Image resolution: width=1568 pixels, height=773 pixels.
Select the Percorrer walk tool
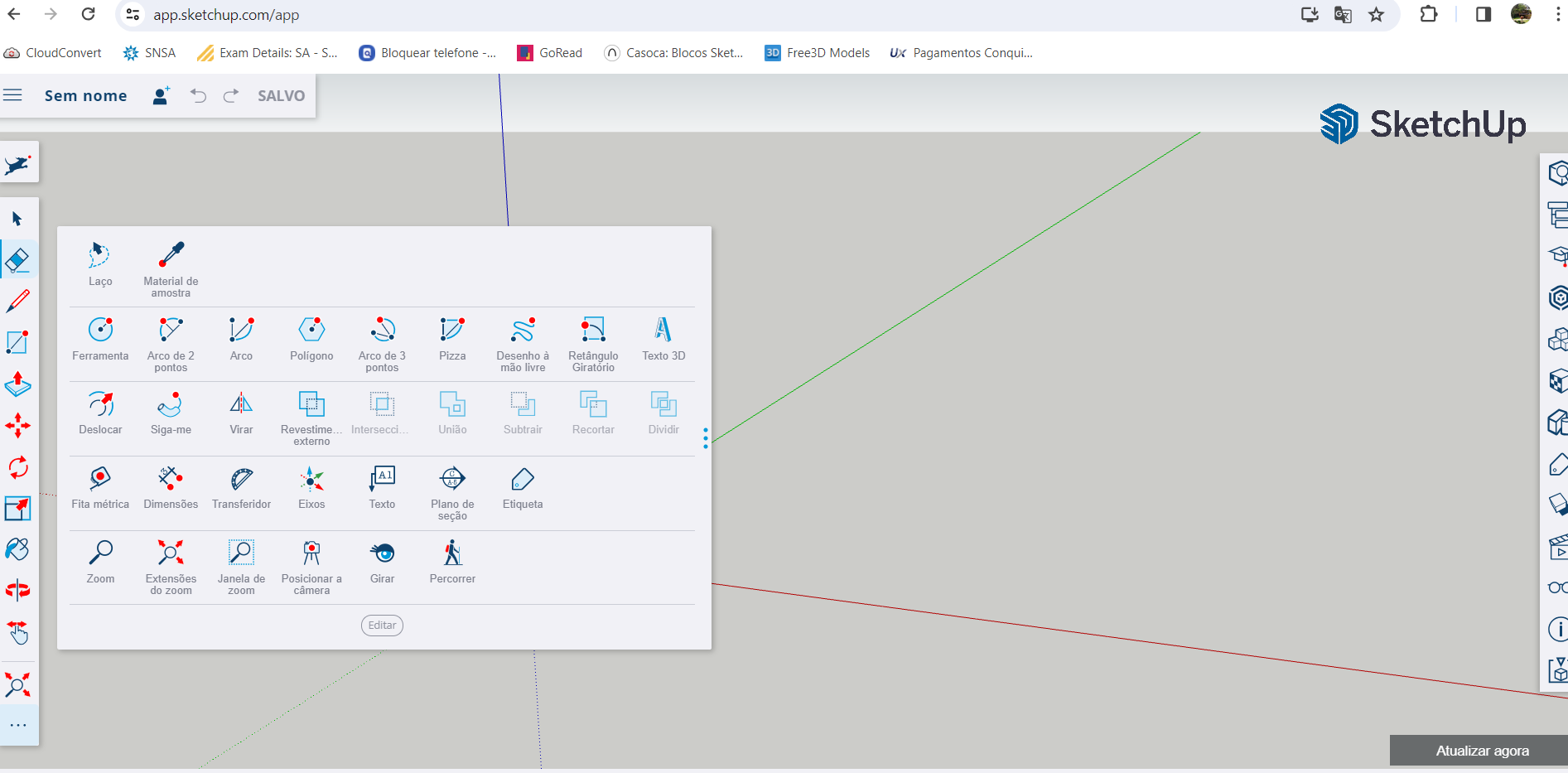click(452, 562)
